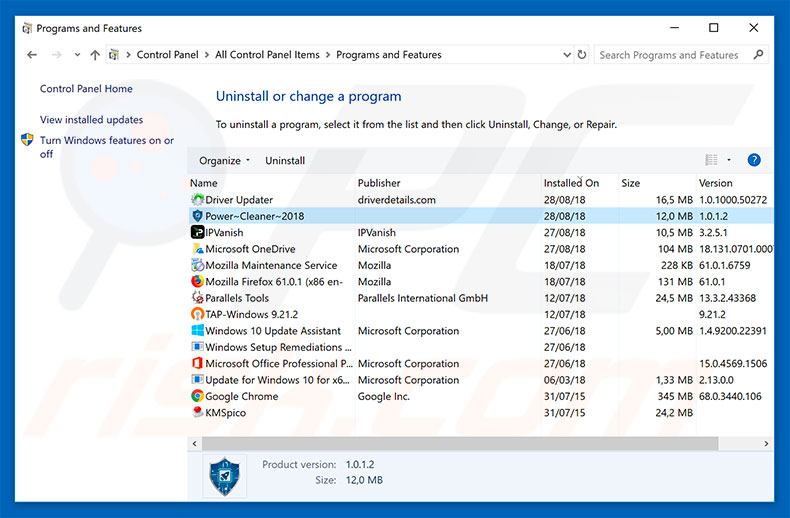The height and width of the screenshot is (518, 790).
Task: Open View installed updates link
Action: [x=91, y=119]
